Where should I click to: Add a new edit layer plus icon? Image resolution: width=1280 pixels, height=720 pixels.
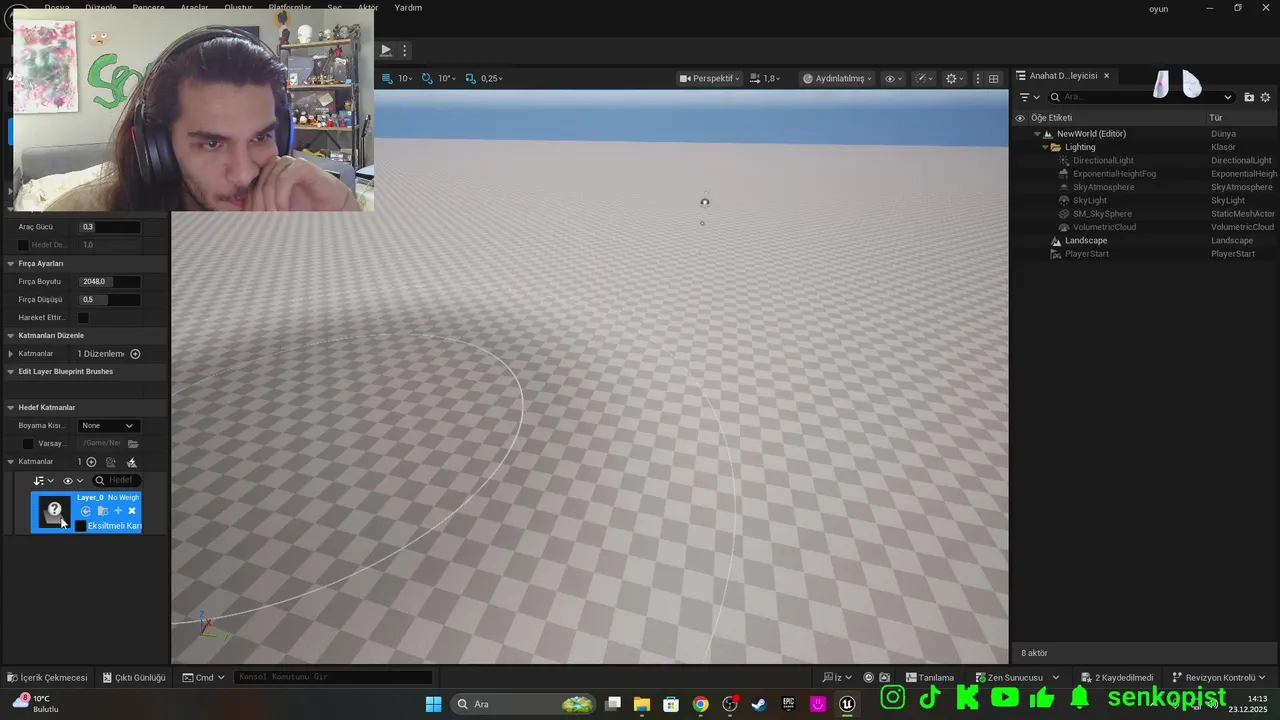pos(135,353)
